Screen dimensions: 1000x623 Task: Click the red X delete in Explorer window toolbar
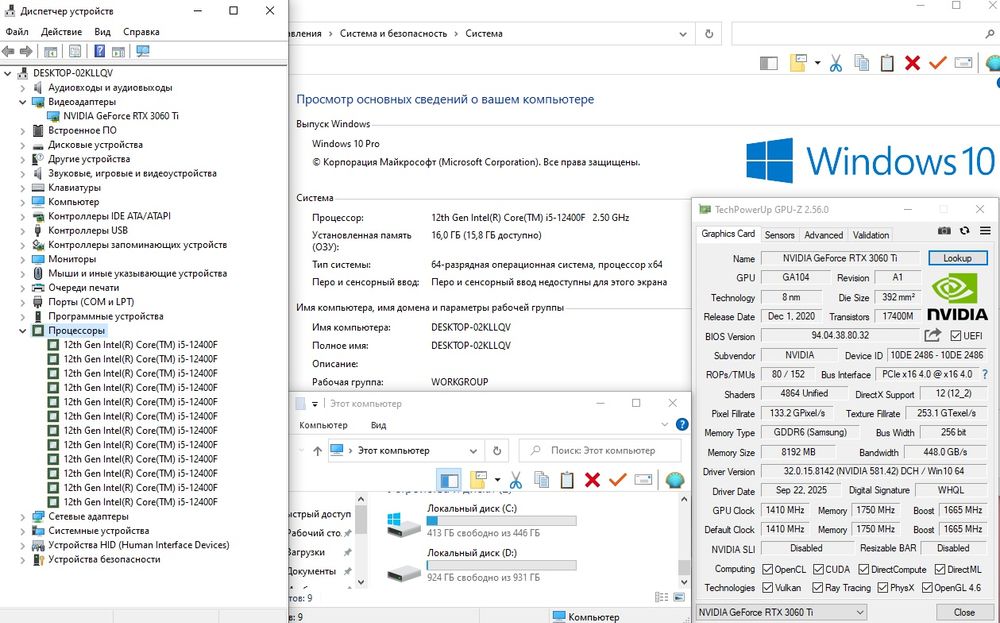592,480
